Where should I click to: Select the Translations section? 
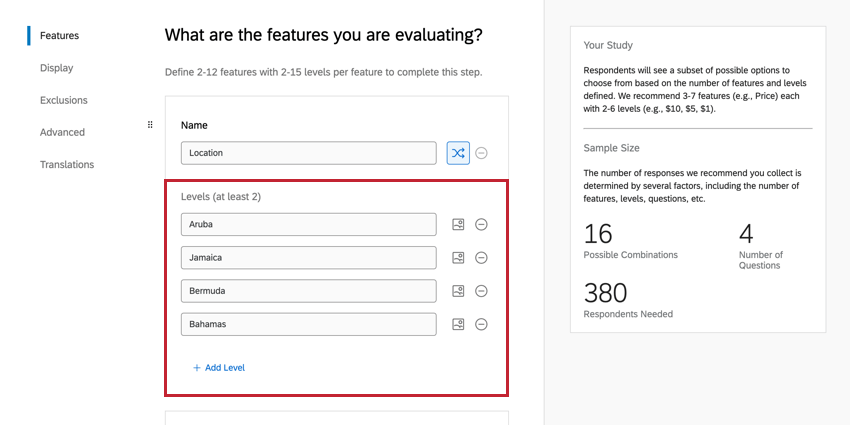[x=67, y=164]
